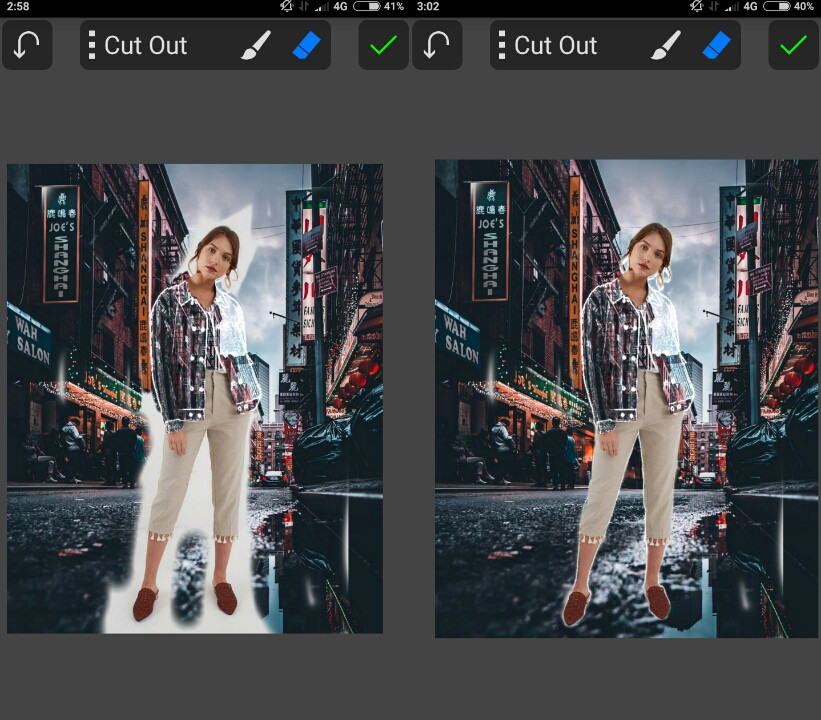Tap the woman's face in the left image
This screenshot has width=821, height=720.
pyautogui.click(x=217, y=254)
